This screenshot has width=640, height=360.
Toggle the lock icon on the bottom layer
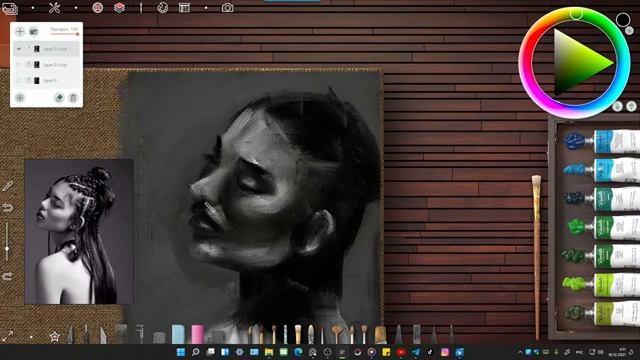(28, 81)
